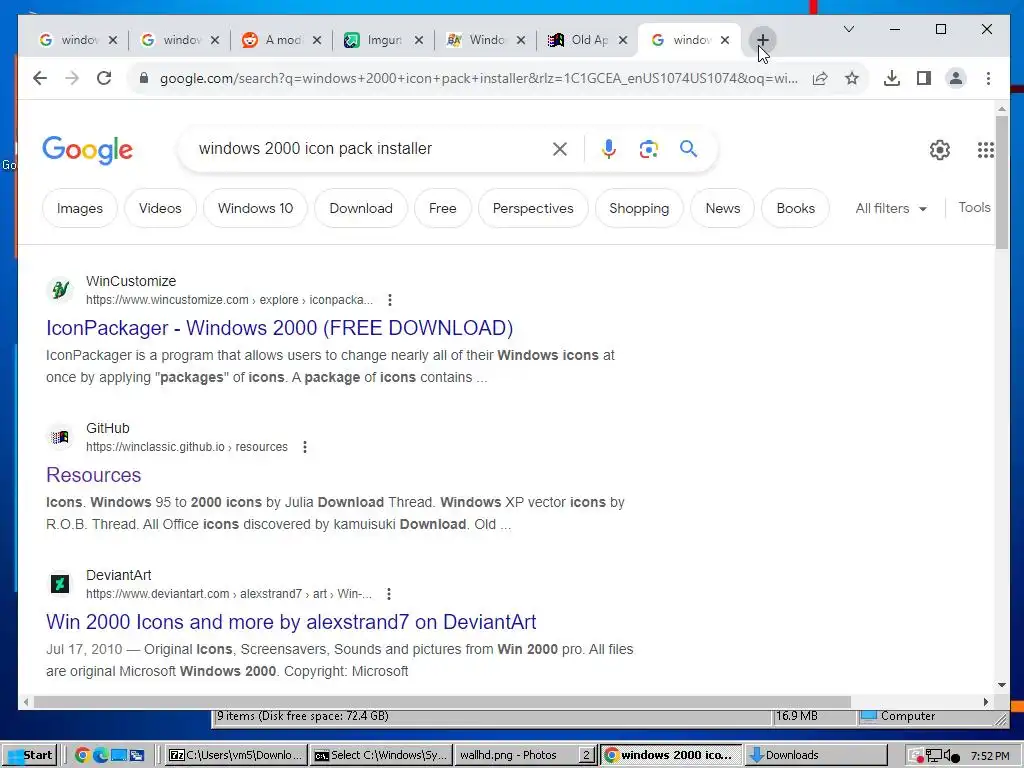The height and width of the screenshot is (768, 1024).
Task: Go forward to the next page
Action: click(x=72, y=78)
